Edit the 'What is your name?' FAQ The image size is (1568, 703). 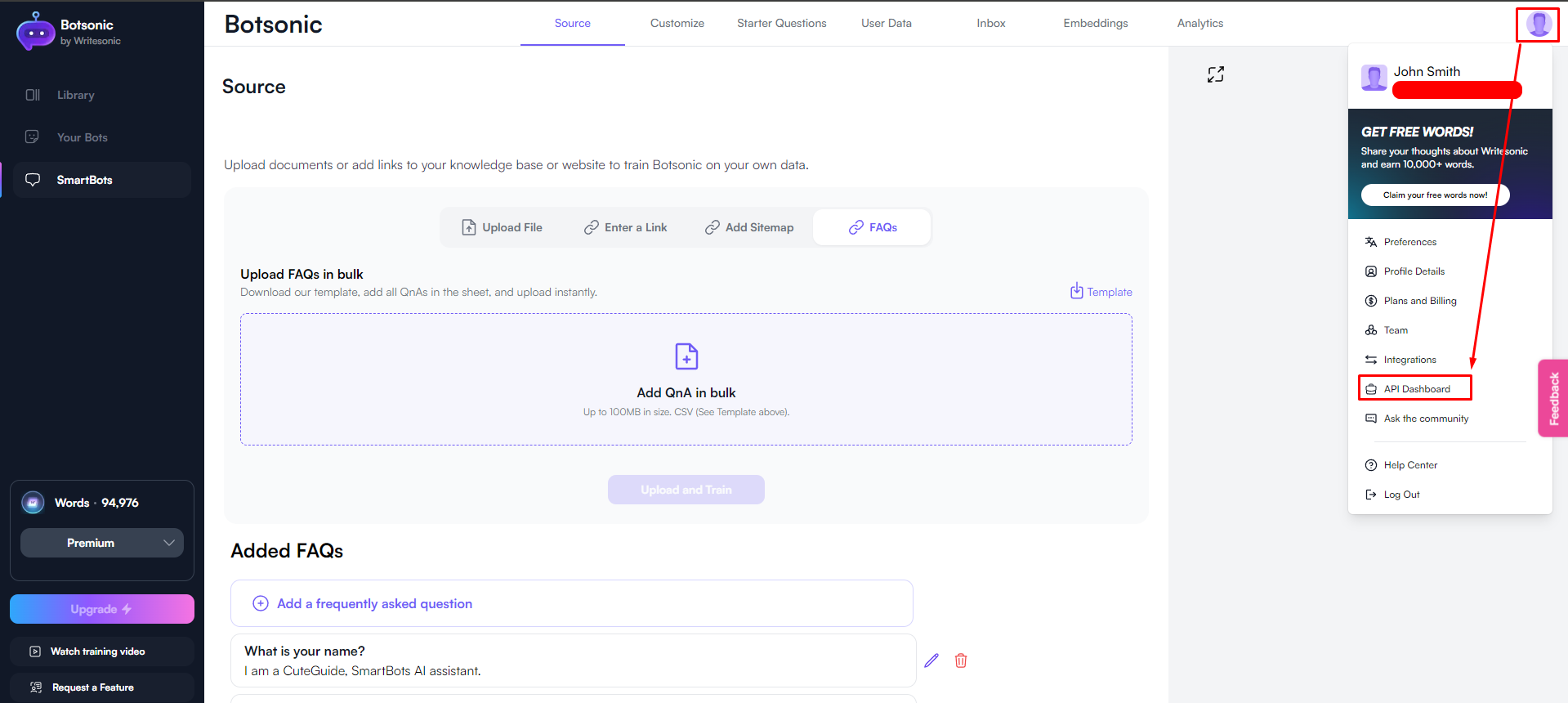click(x=931, y=660)
